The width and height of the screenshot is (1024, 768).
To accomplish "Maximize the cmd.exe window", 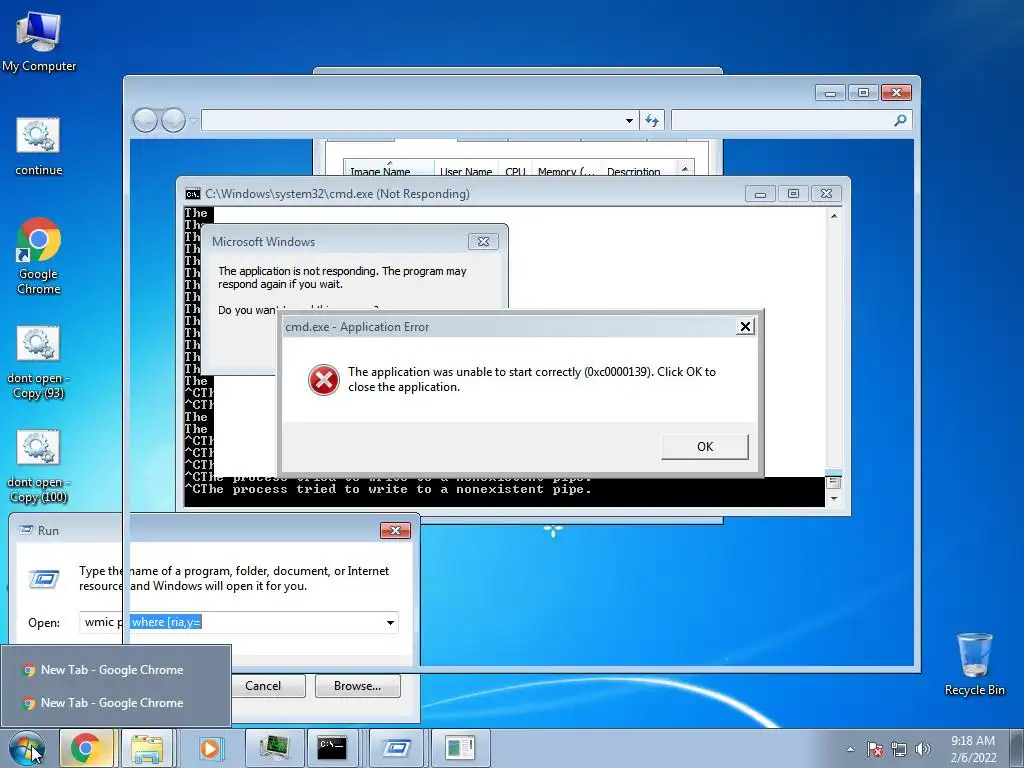I will tap(793, 194).
